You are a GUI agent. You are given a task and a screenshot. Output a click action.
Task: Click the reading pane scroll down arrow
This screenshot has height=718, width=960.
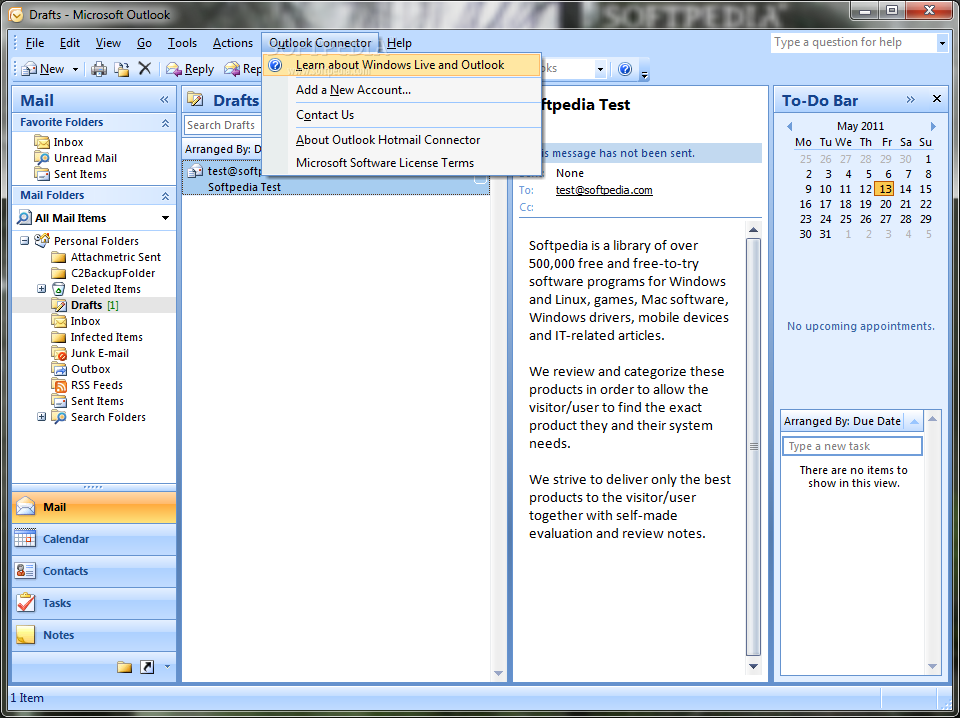pos(754,667)
